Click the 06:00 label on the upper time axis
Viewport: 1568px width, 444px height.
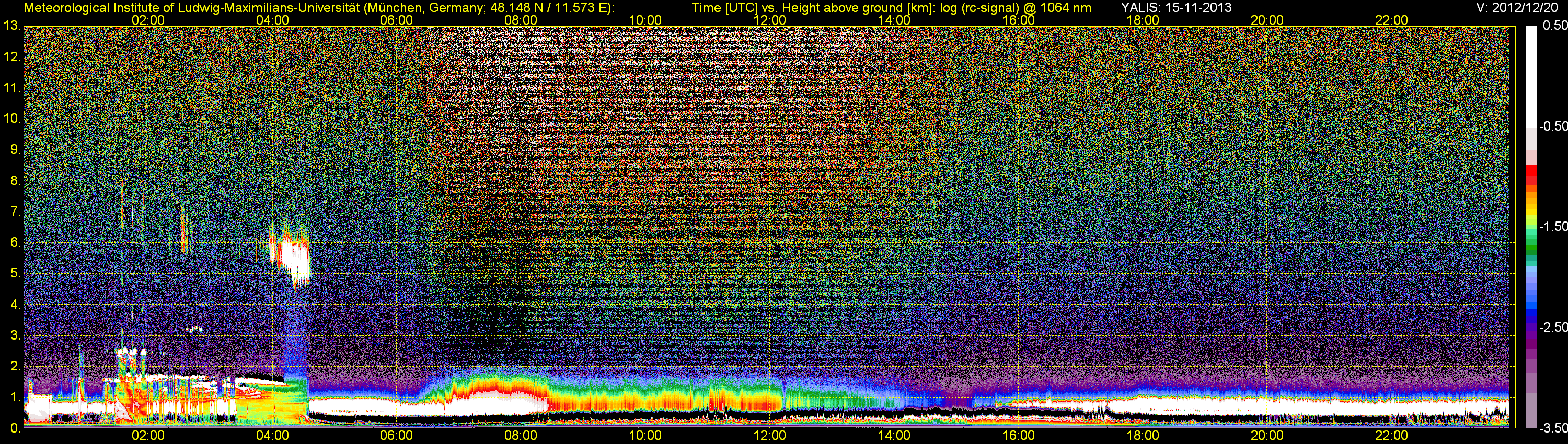(x=396, y=20)
